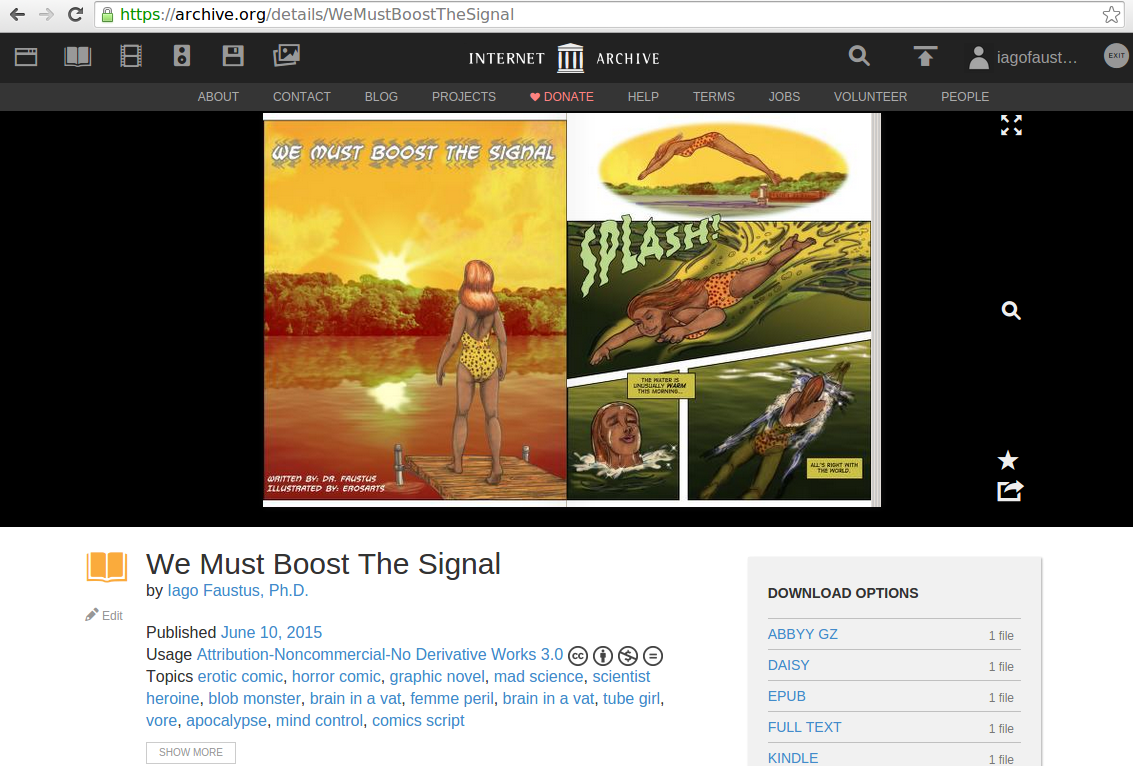
Task: Favorite this item with the star icon
Action: (x=1008, y=460)
